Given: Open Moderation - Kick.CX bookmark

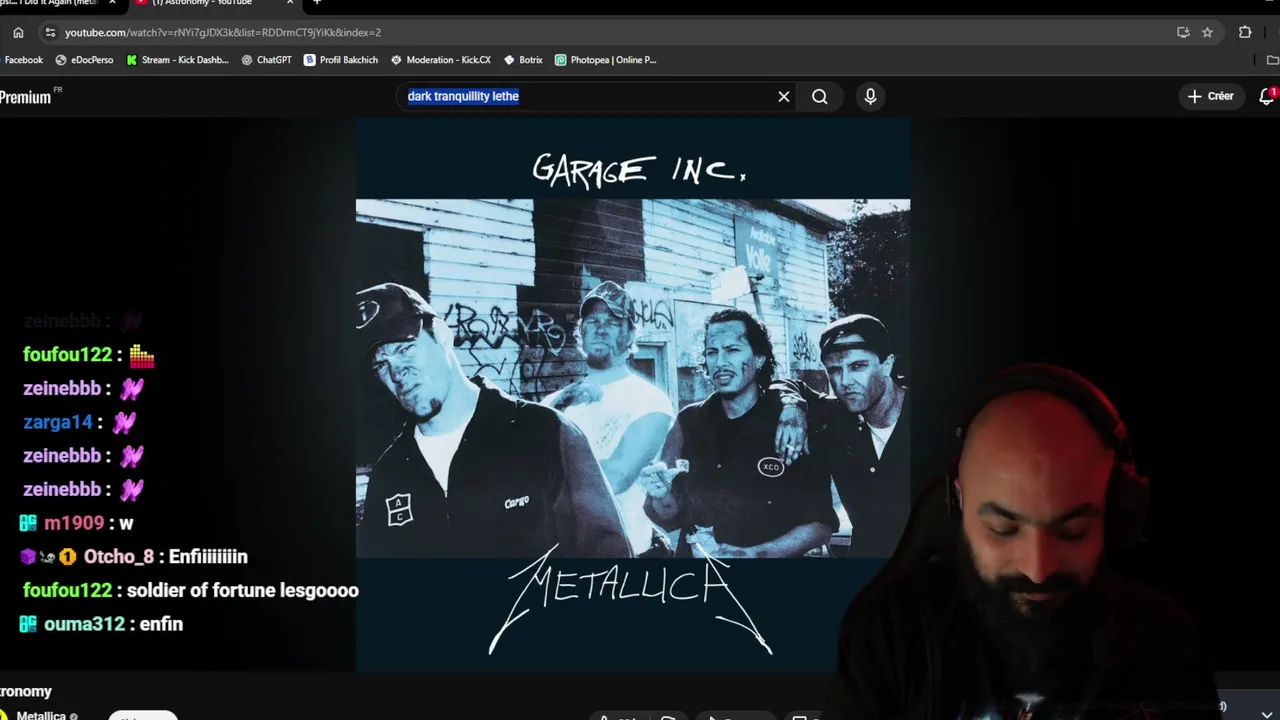Looking at the screenshot, I should tap(440, 60).
